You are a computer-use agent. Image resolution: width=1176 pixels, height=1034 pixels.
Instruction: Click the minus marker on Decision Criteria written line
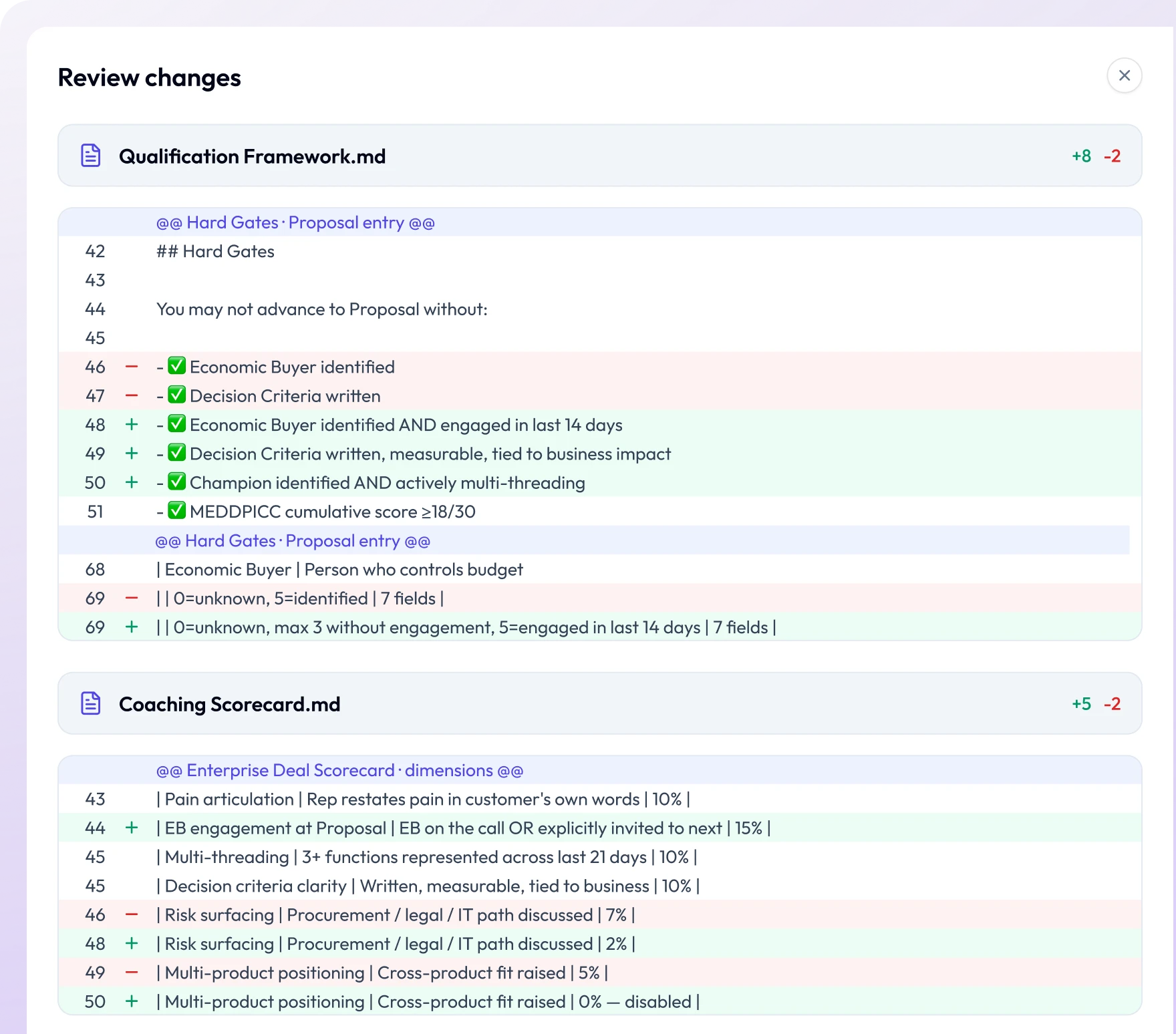pos(132,396)
